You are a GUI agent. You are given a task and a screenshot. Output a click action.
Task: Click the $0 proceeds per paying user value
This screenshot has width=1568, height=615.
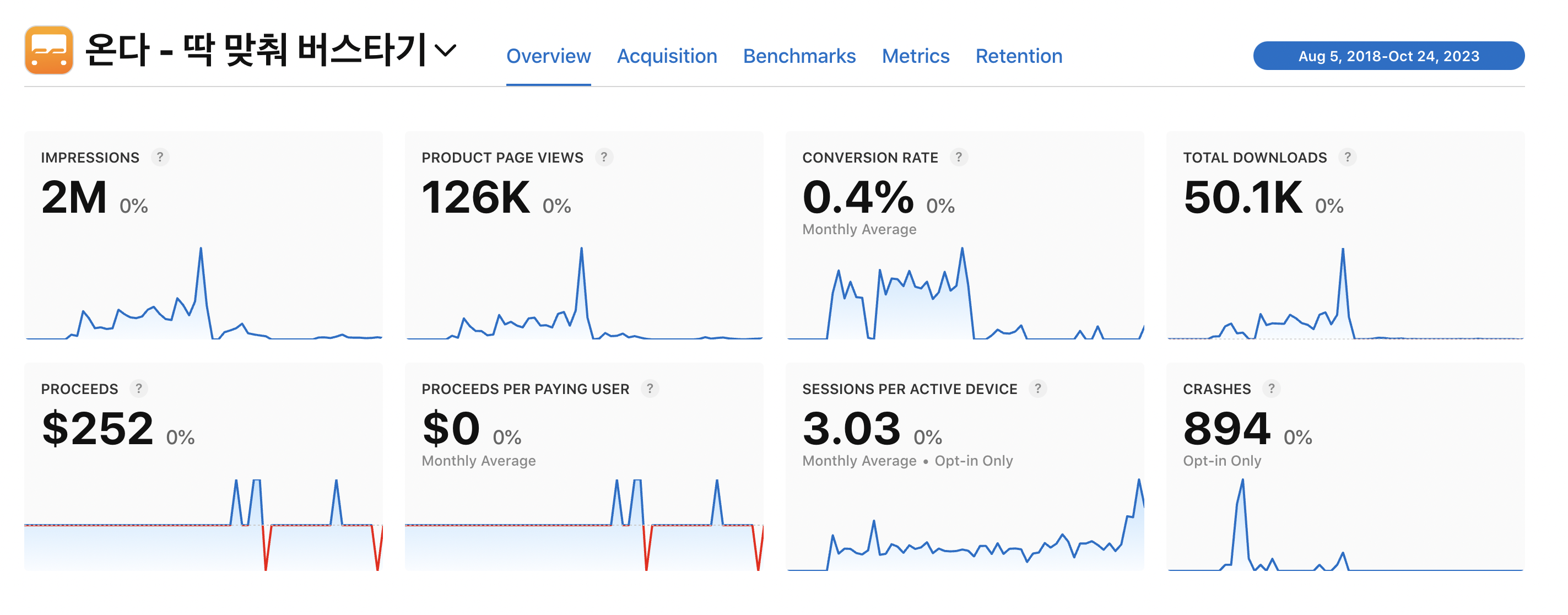click(x=451, y=429)
